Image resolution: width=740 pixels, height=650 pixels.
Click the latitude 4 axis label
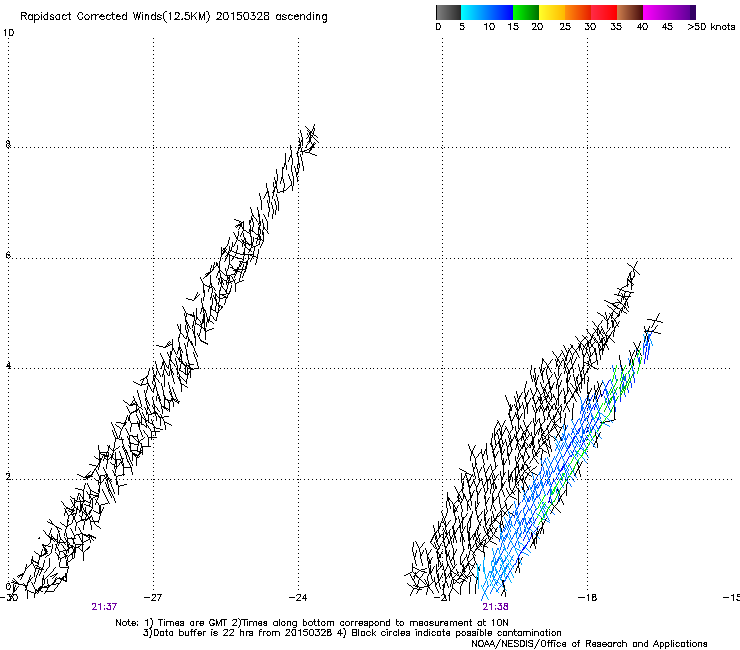(x=8, y=366)
